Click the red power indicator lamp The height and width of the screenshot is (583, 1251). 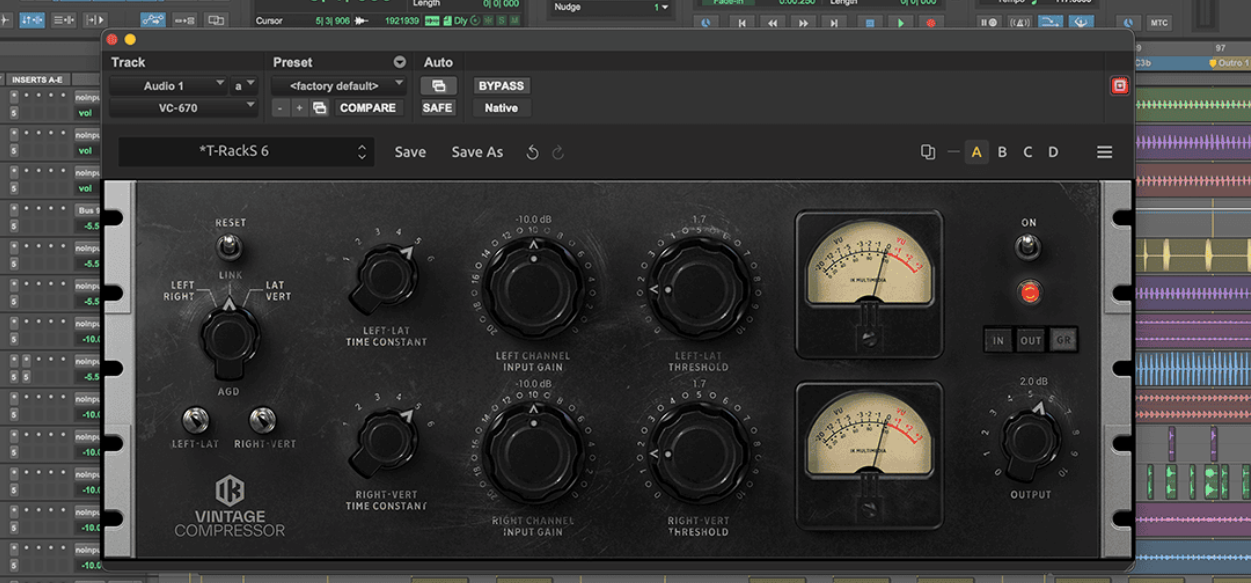coord(1028,293)
